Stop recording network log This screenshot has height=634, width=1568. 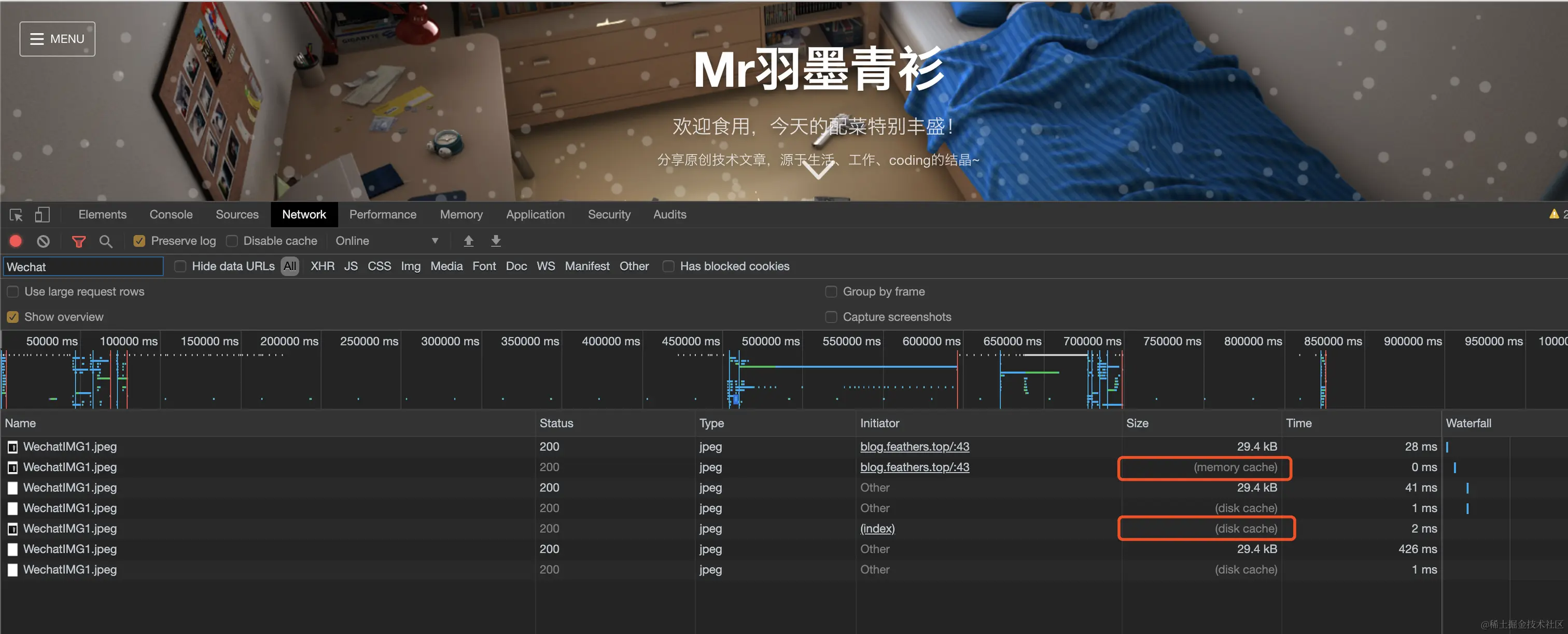pos(16,241)
